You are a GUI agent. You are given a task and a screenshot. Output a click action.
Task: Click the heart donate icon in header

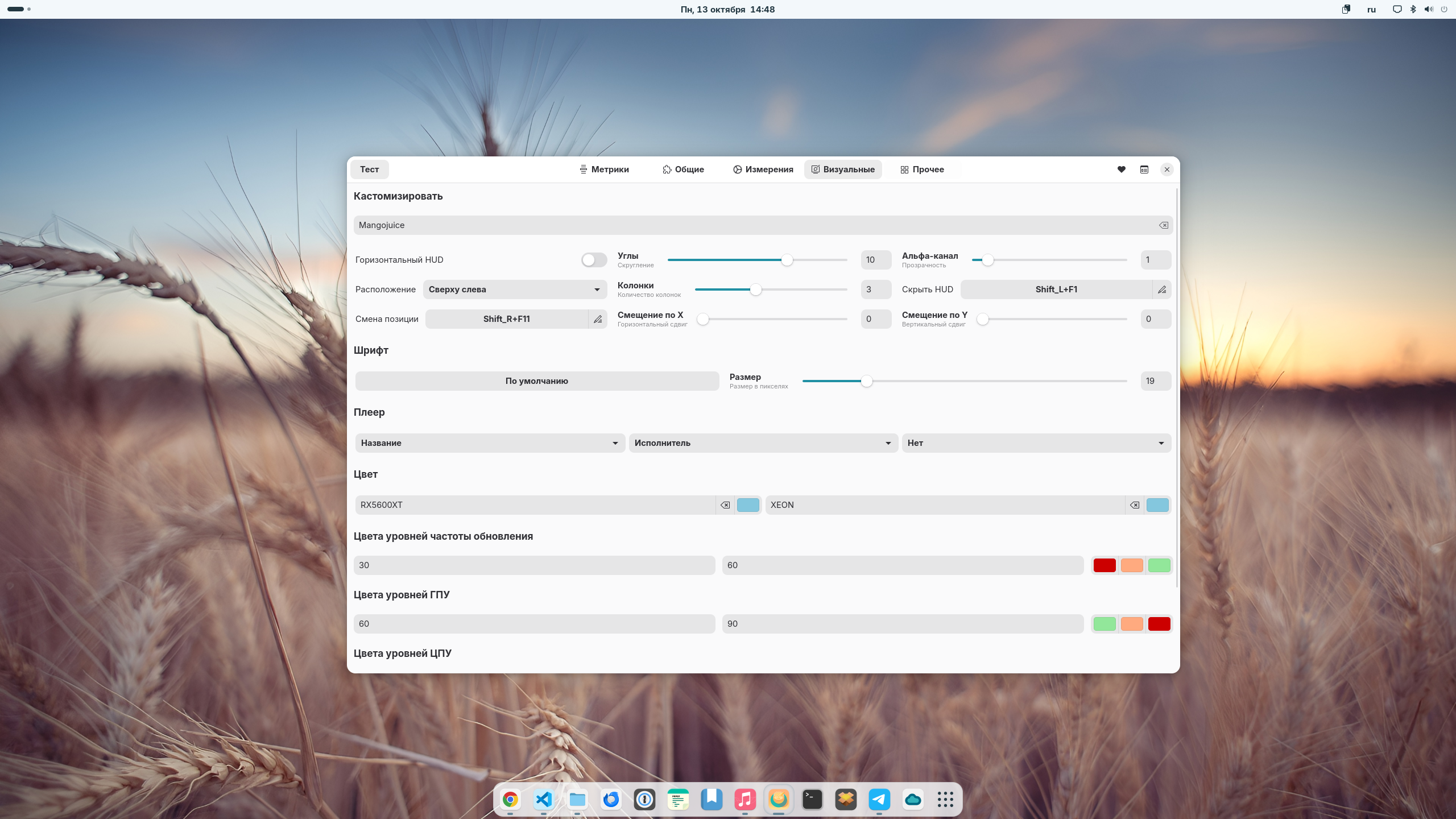tap(1121, 169)
